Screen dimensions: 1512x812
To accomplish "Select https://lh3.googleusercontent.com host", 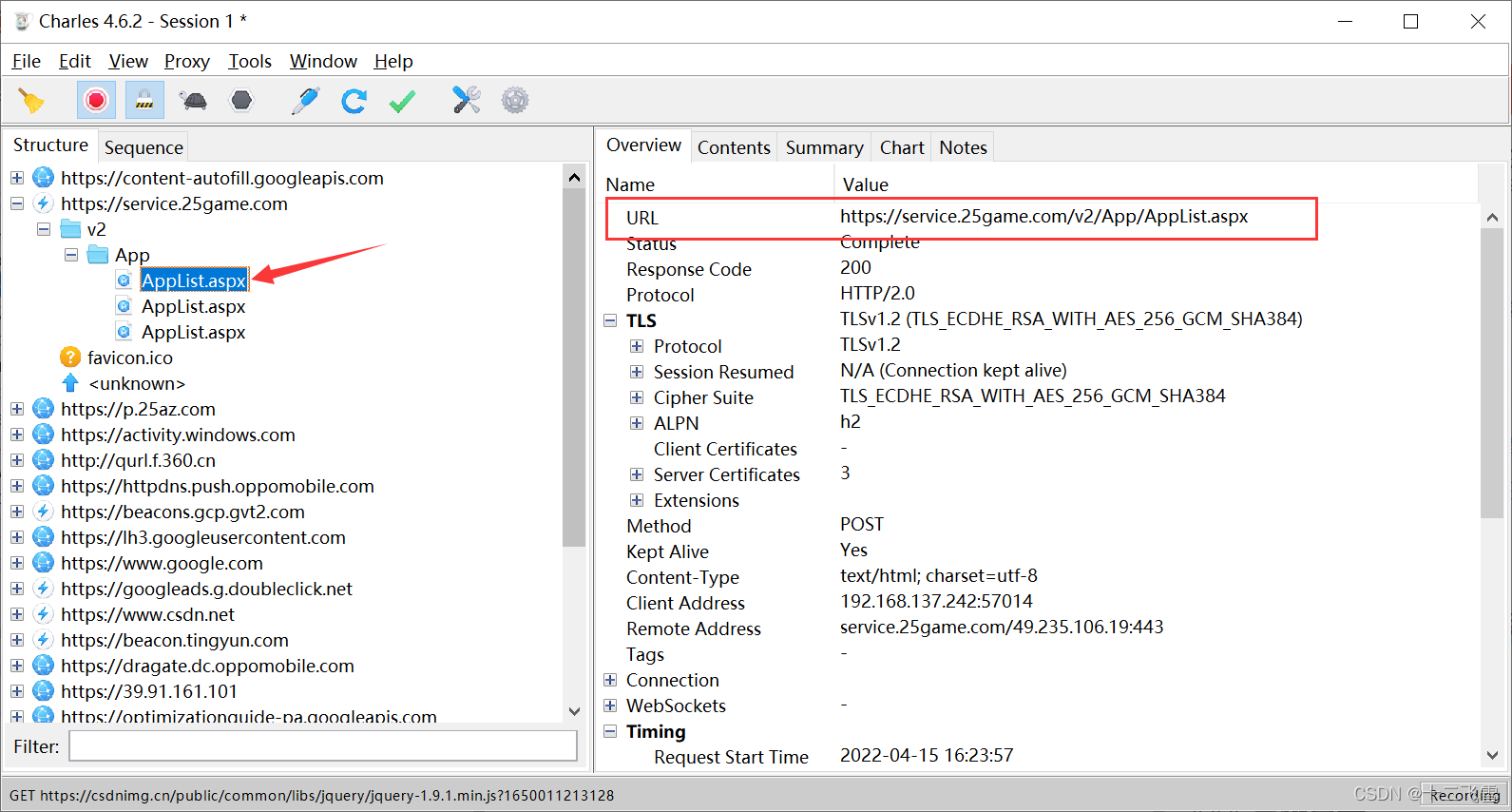I will (203, 537).
